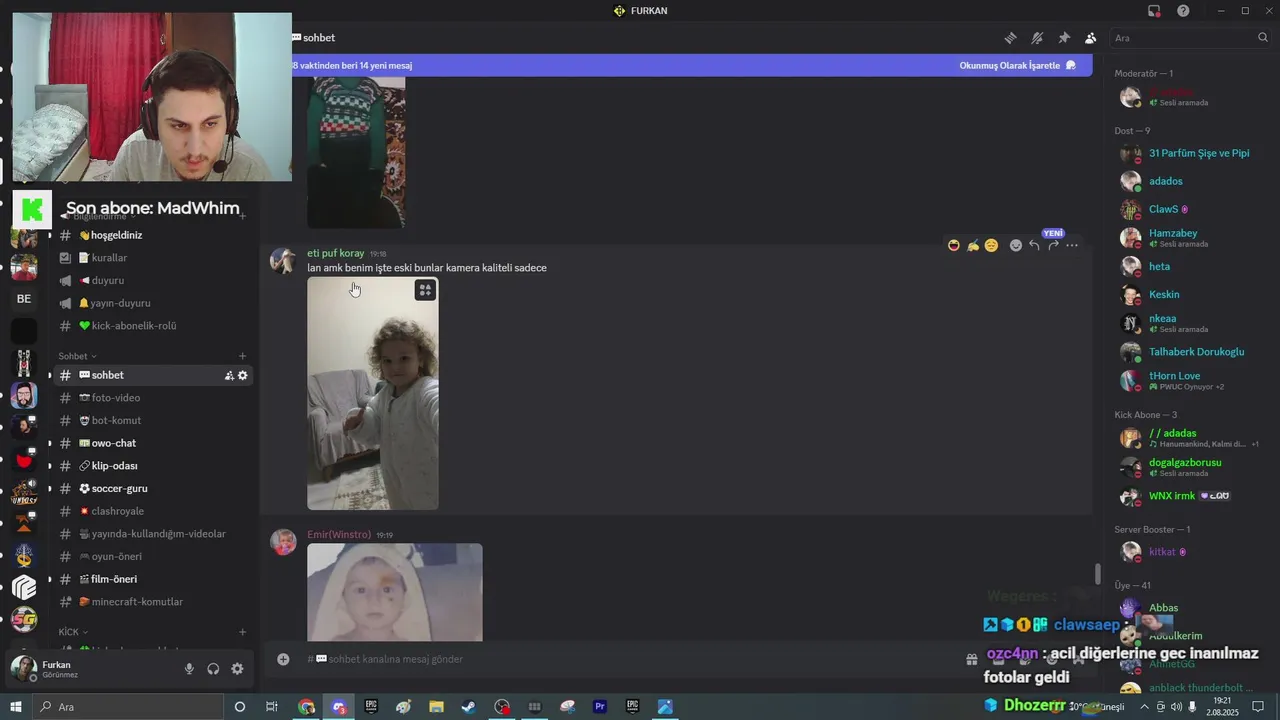Open the 5G server icon
This screenshot has height=720, width=1280.
point(24,620)
